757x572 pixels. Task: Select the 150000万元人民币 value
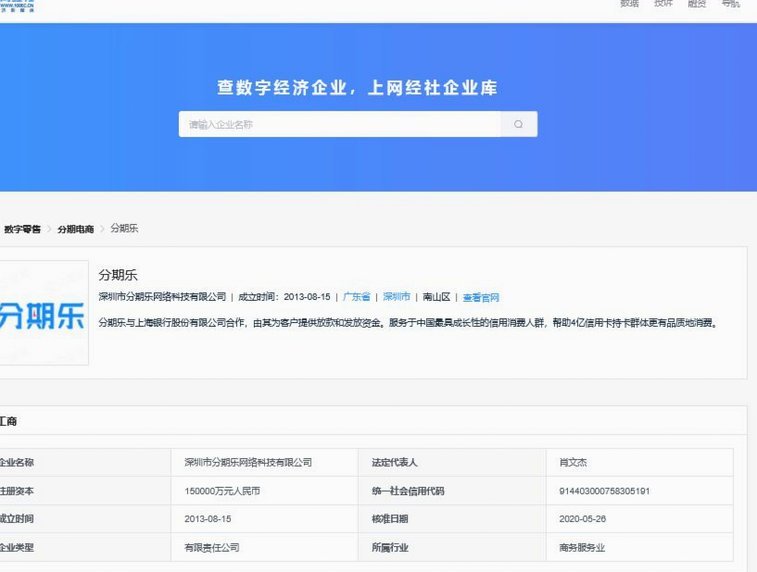coord(222,491)
